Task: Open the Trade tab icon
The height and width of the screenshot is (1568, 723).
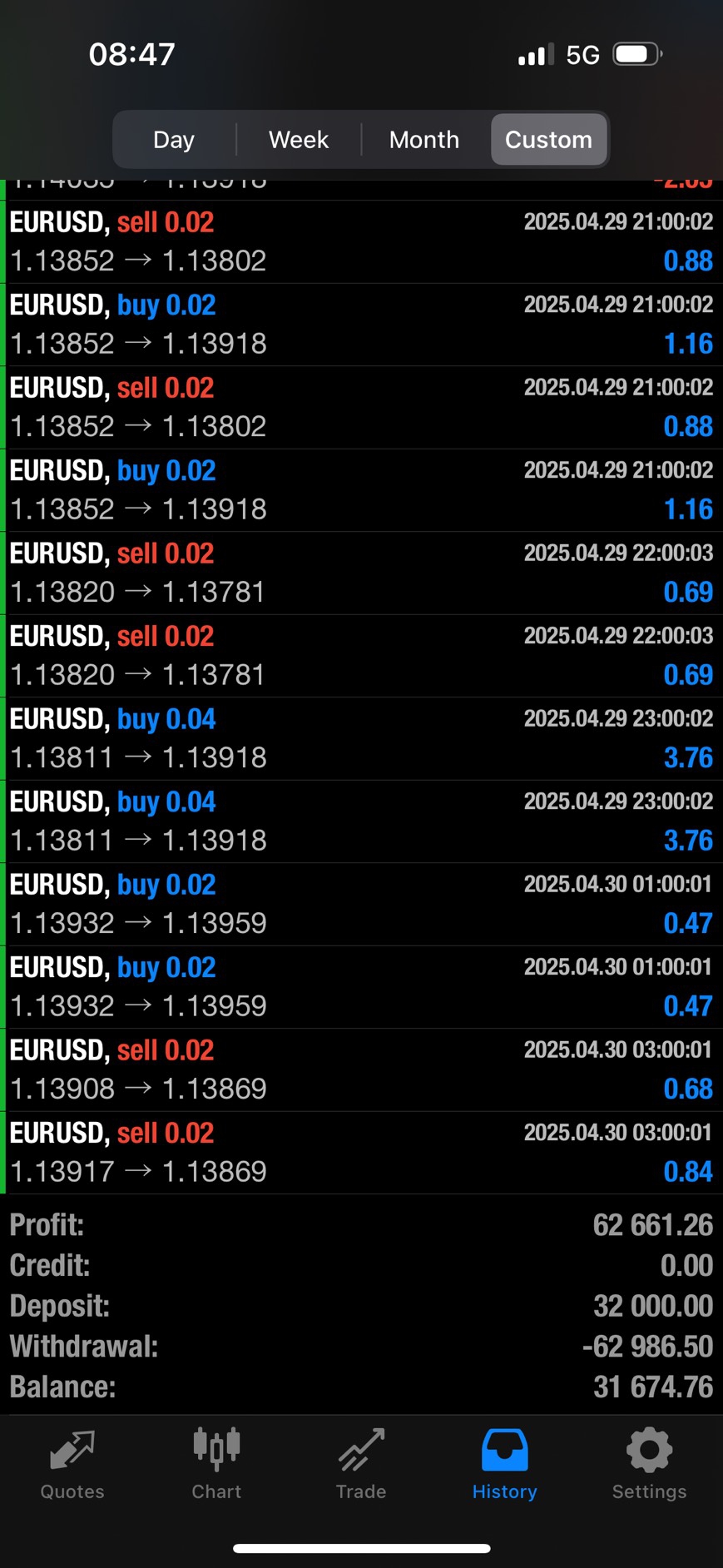Action: [361, 1450]
